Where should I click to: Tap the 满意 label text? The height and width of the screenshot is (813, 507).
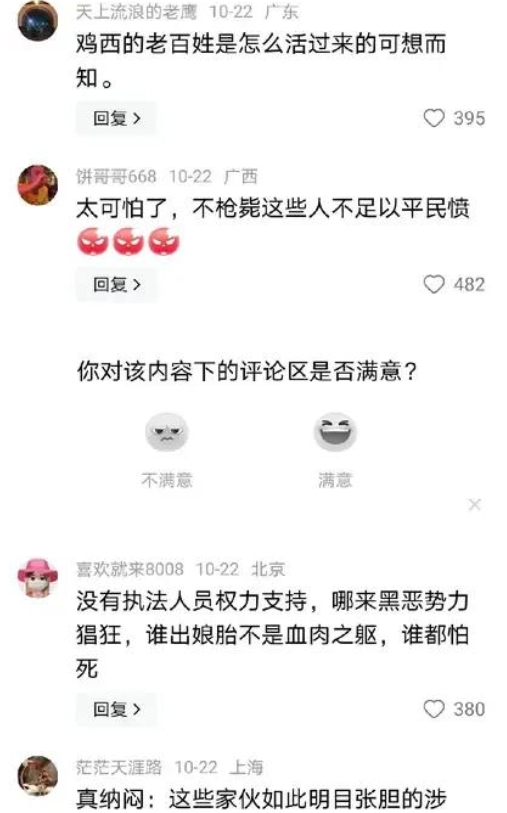pyautogui.click(x=335, y=480)
